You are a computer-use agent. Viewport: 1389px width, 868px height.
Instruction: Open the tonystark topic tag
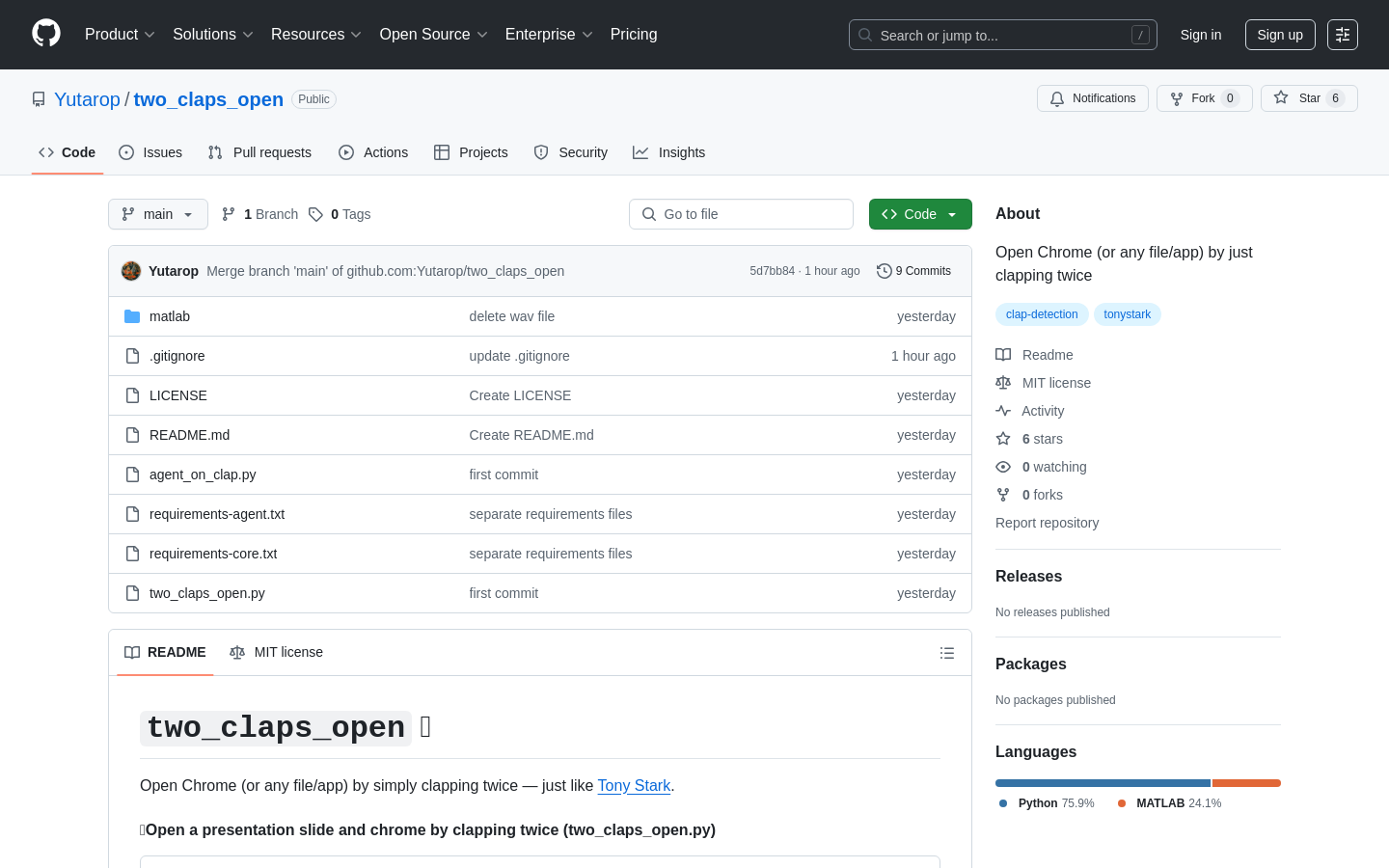click(x=1127, y=314)
